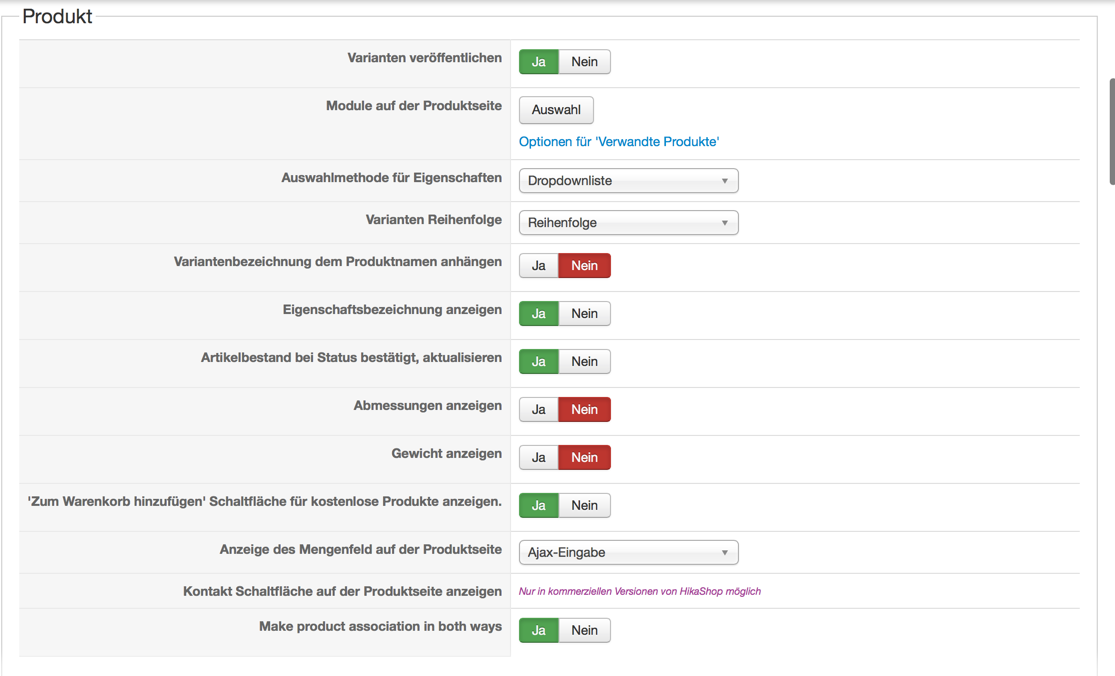Viewport: 1115px width, 676px height.
Task: Select Nein for free products cart button
Action: pyautogui.click(x=584, y=506)
